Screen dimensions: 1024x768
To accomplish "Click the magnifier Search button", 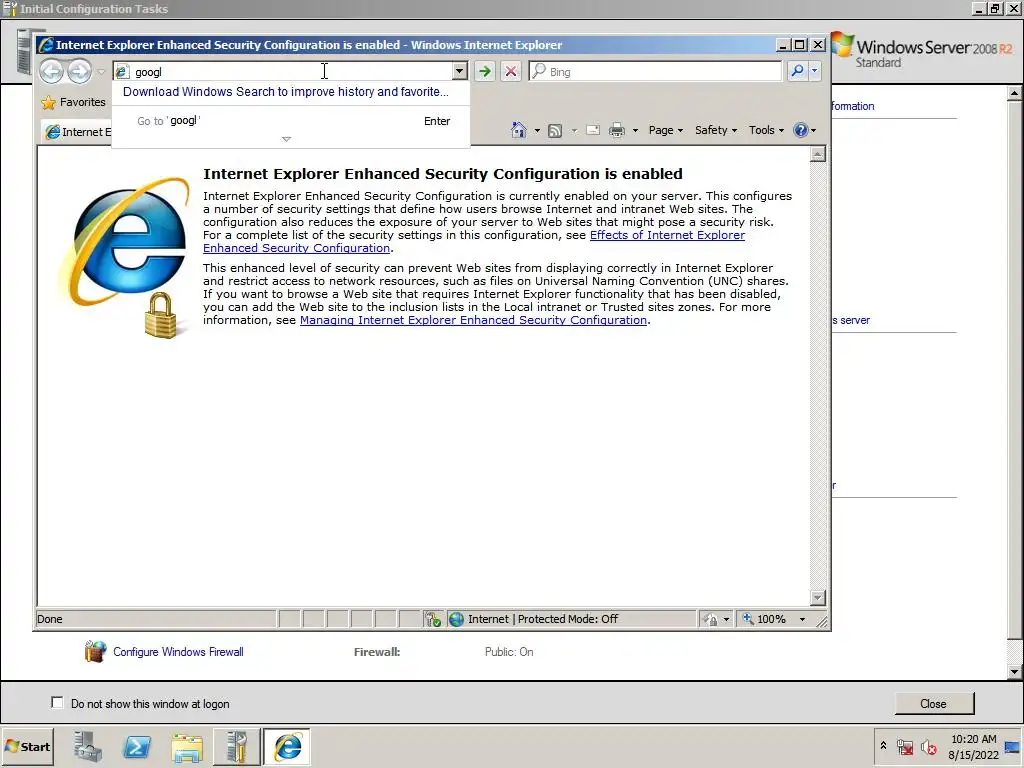I will (x=797, y=71).
